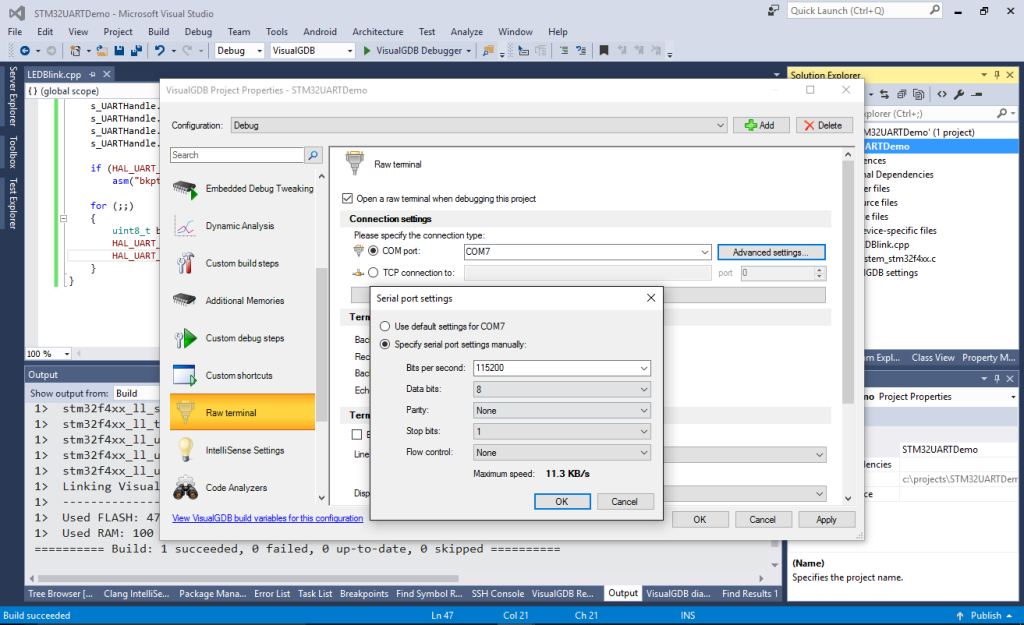Expand the Bits per second dropdown
The height and width of the screenshot is (625, 1024).
coord(644,368)
